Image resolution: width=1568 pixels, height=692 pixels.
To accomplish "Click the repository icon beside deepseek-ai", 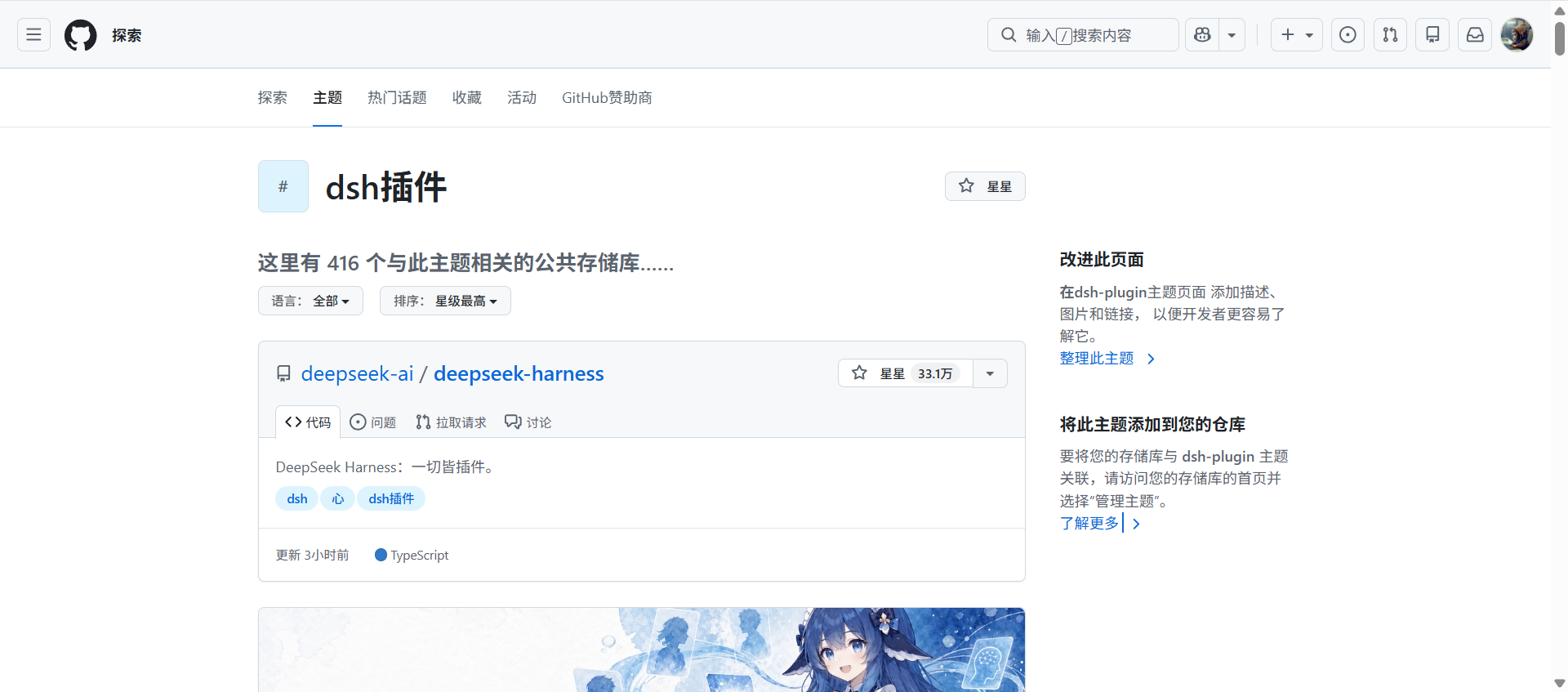I will [283, 373].
